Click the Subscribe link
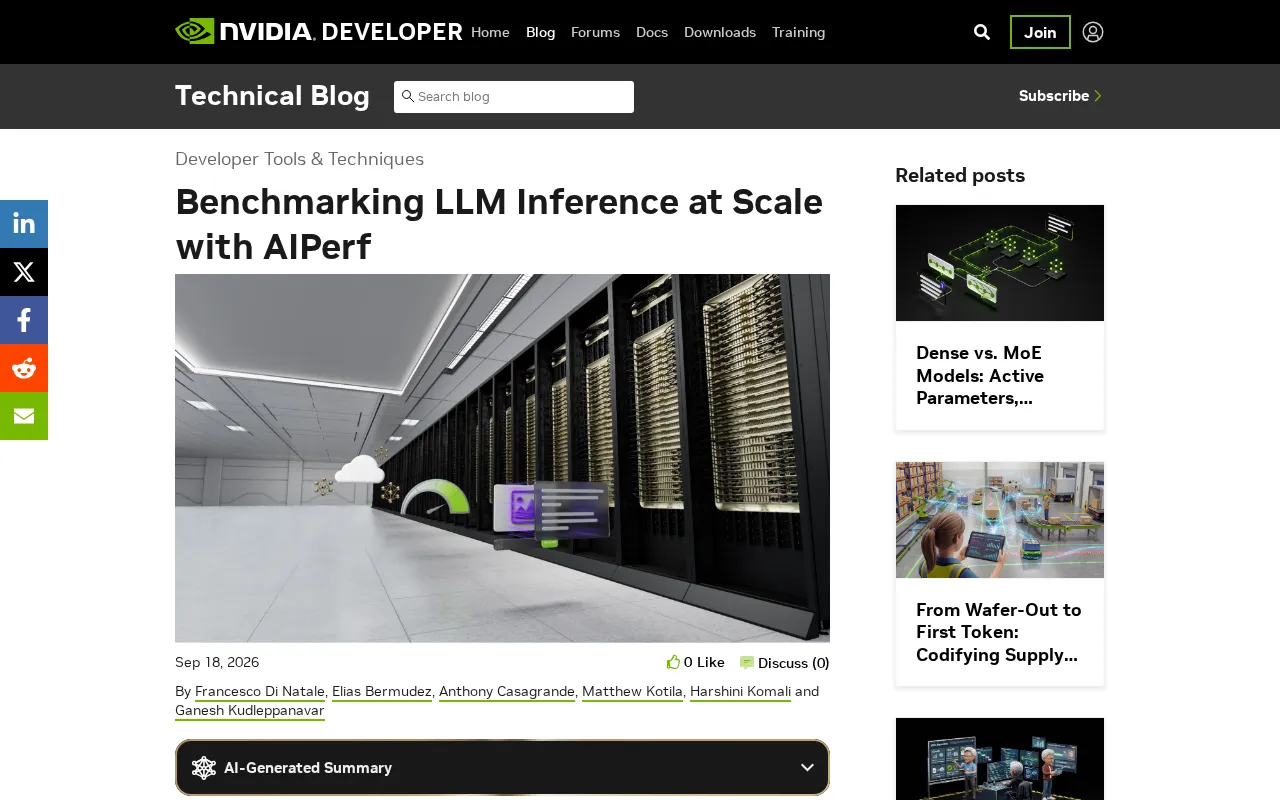 pyautogui.click(x=1060, y=96)
